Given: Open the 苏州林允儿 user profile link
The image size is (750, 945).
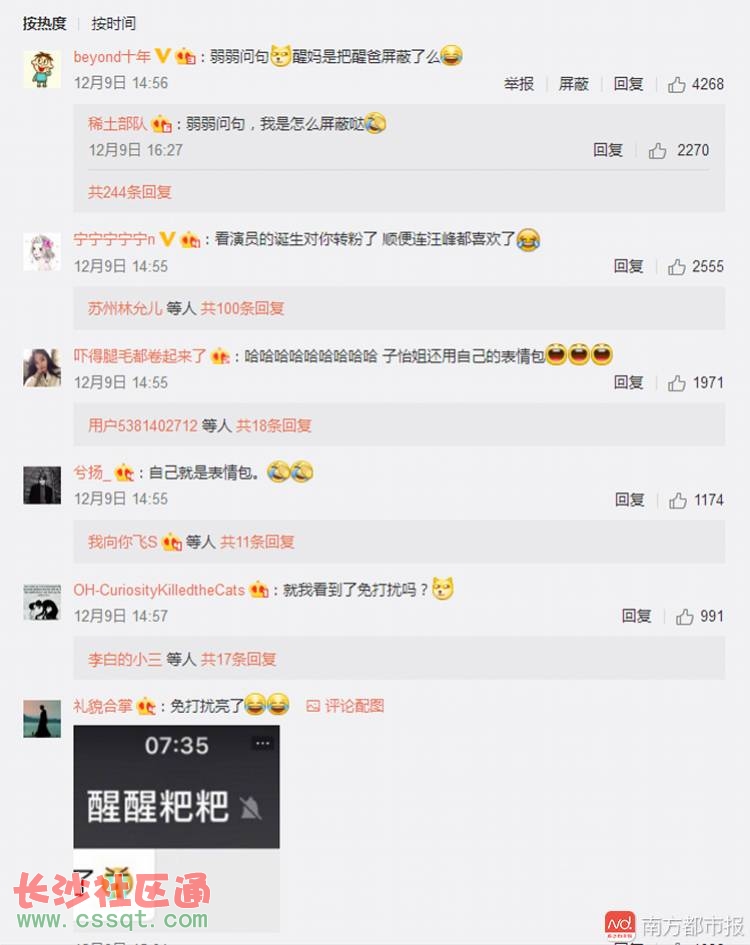Looking at the screenshot, I should pos(125,309).
